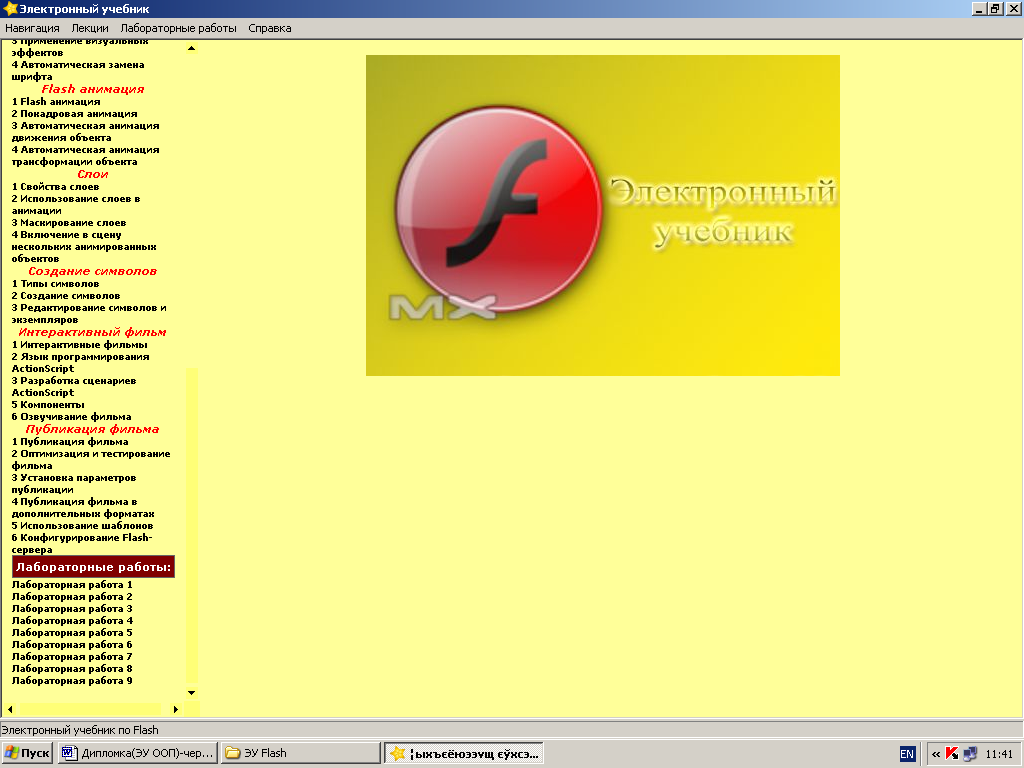Image resolution: width=1024 pixels, height=768 pixels.
Task: Click sidebar horizontal scroll right arrow
Action: pos(176,709)
